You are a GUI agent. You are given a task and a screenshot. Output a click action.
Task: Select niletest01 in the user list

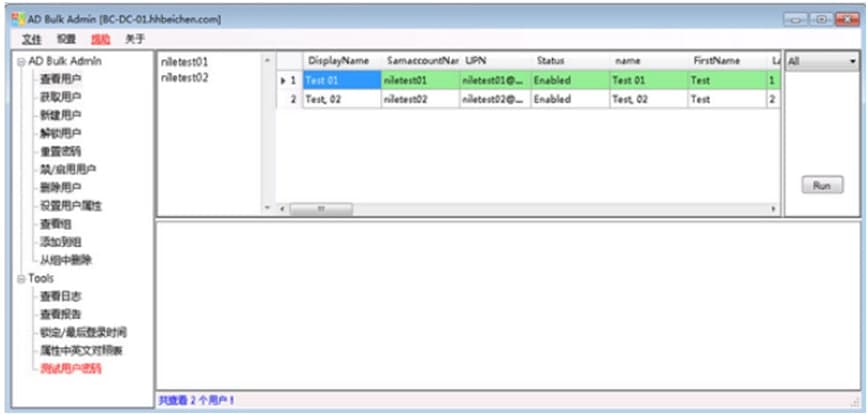[x=184, y=62]
